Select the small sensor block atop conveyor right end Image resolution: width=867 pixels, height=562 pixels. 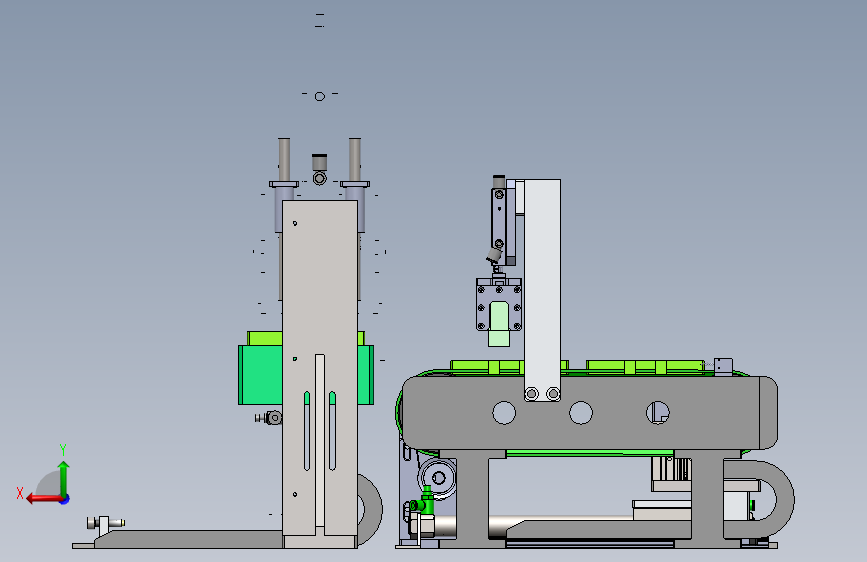coord(723,367)
